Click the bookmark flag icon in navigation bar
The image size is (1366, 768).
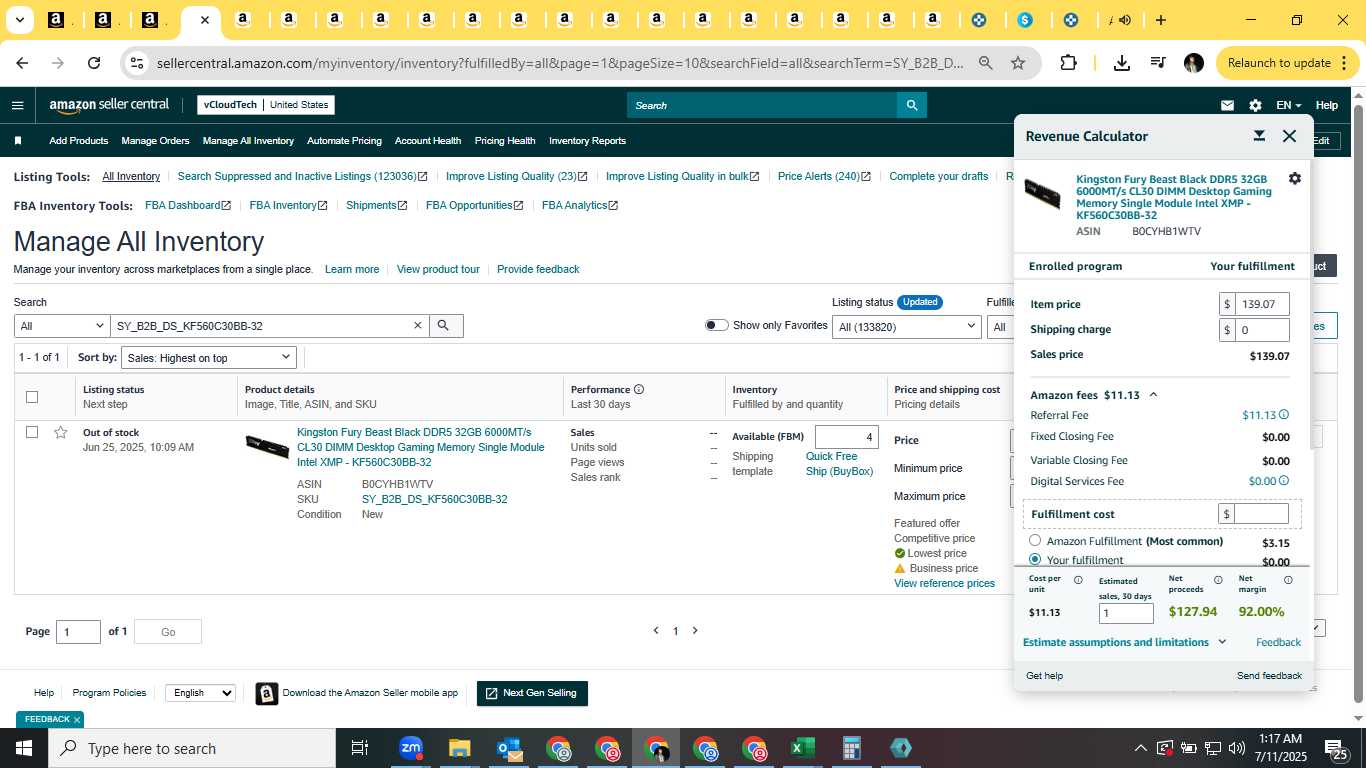coord(17,141)
